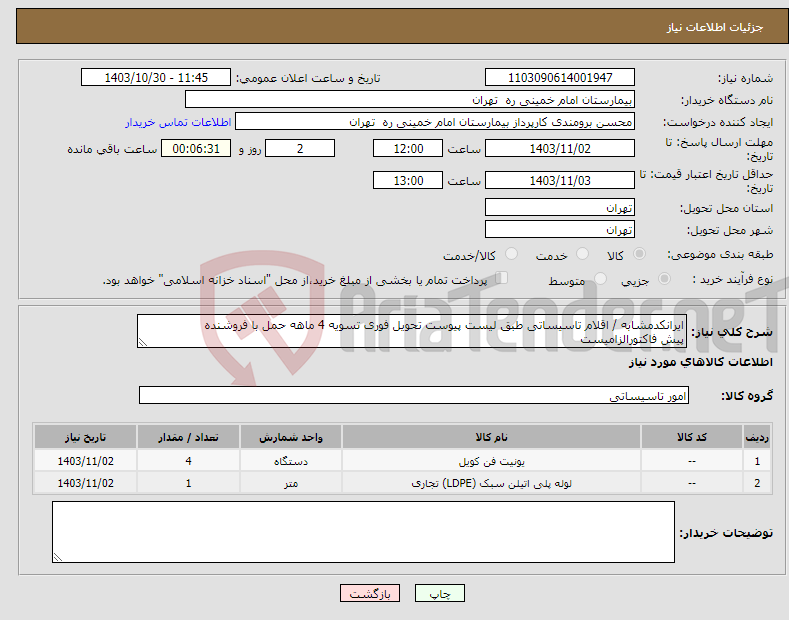Click need date 1403/11/02 in fan coil row
The image size is (789, 620).
tap(86, 461)
